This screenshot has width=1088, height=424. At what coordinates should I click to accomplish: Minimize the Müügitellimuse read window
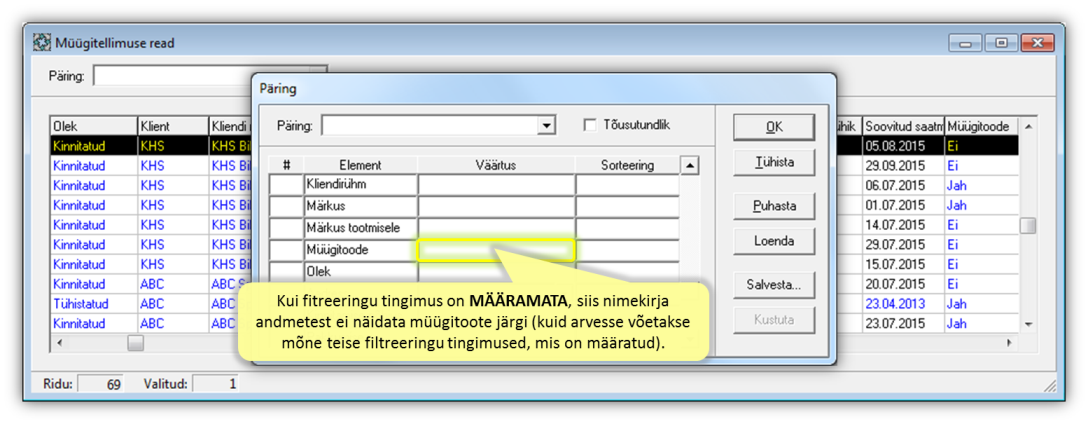(966, 43)
